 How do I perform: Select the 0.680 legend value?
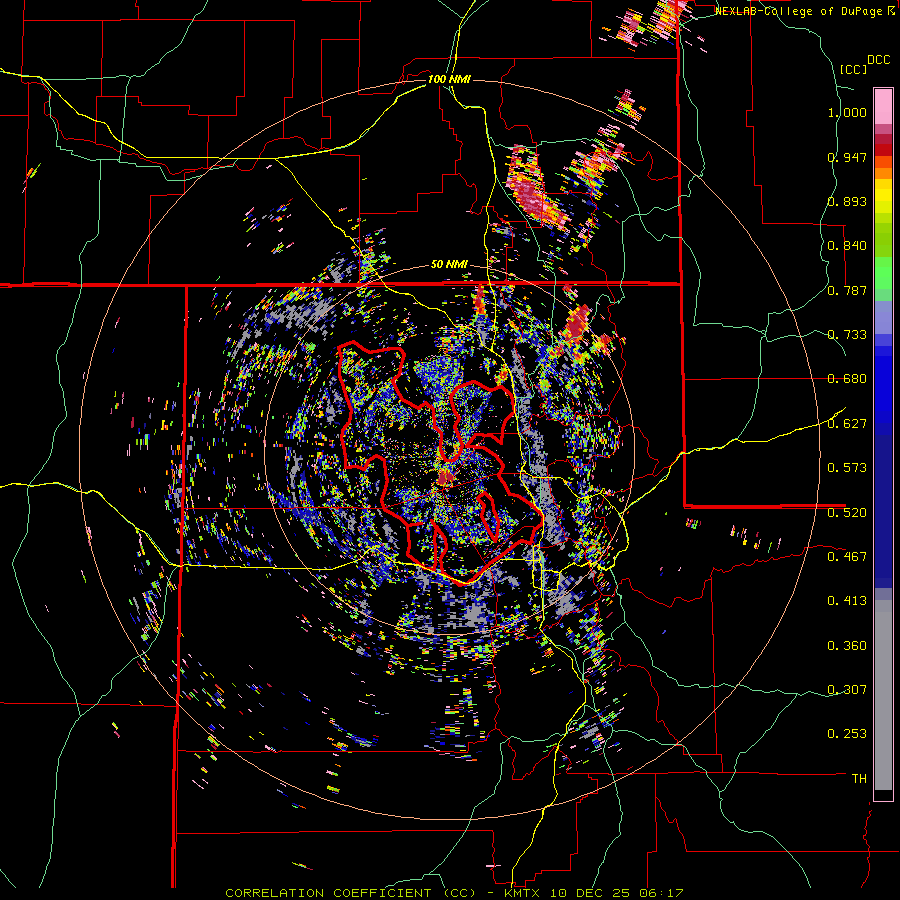[x=847, y=379]
